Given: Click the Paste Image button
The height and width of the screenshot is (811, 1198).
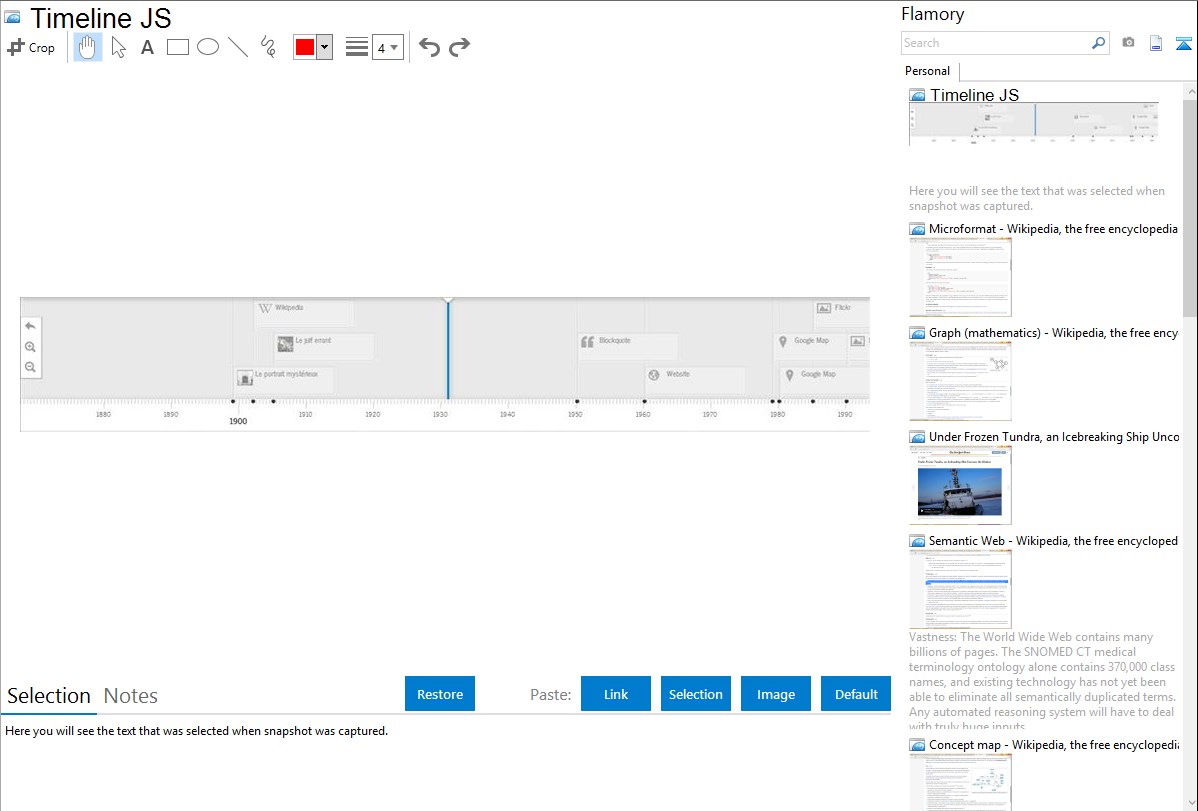Looking at the screenshot, I should coord(775,693).
